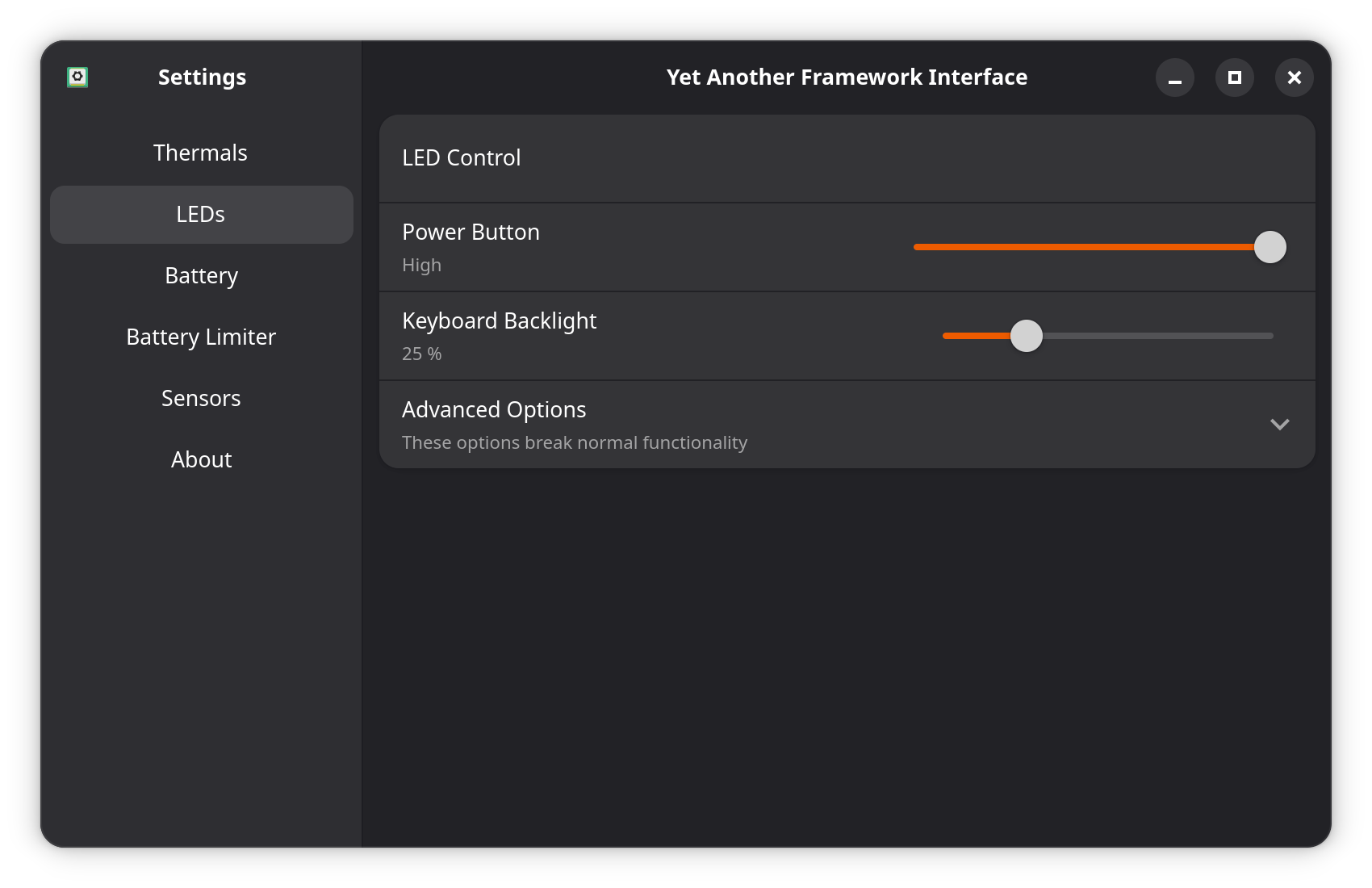Show the About page

click(200, 459)
